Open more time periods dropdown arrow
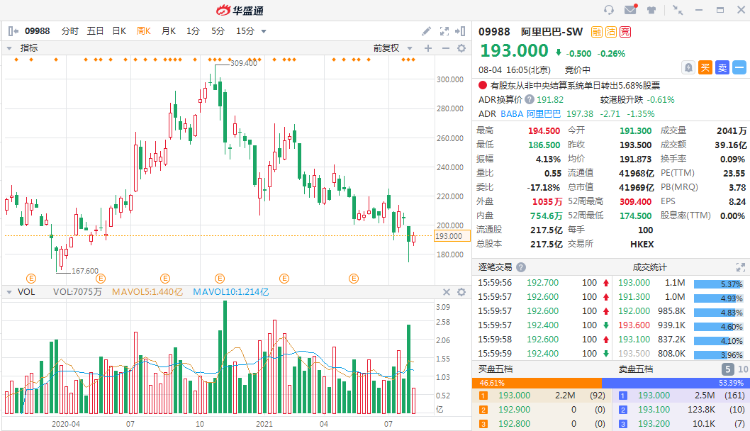Viewport: 750px width, 431px height. [264, 32]
